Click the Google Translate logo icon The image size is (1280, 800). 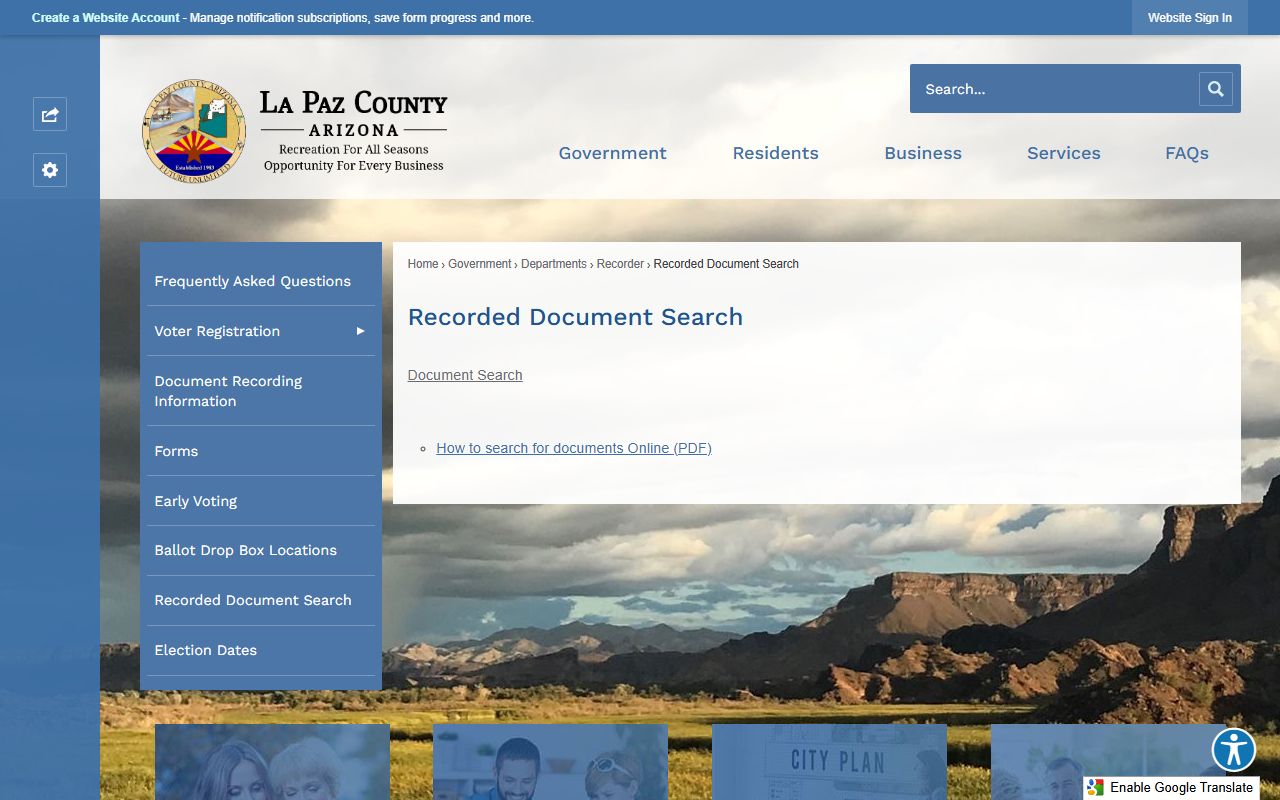1096,788
